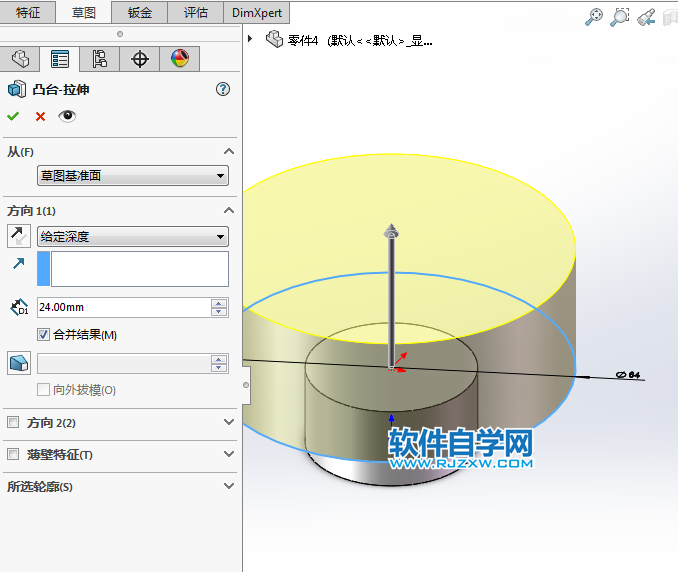Click the draft angle input field
This screenshot has height=572, width=678.
coord(124,364)
